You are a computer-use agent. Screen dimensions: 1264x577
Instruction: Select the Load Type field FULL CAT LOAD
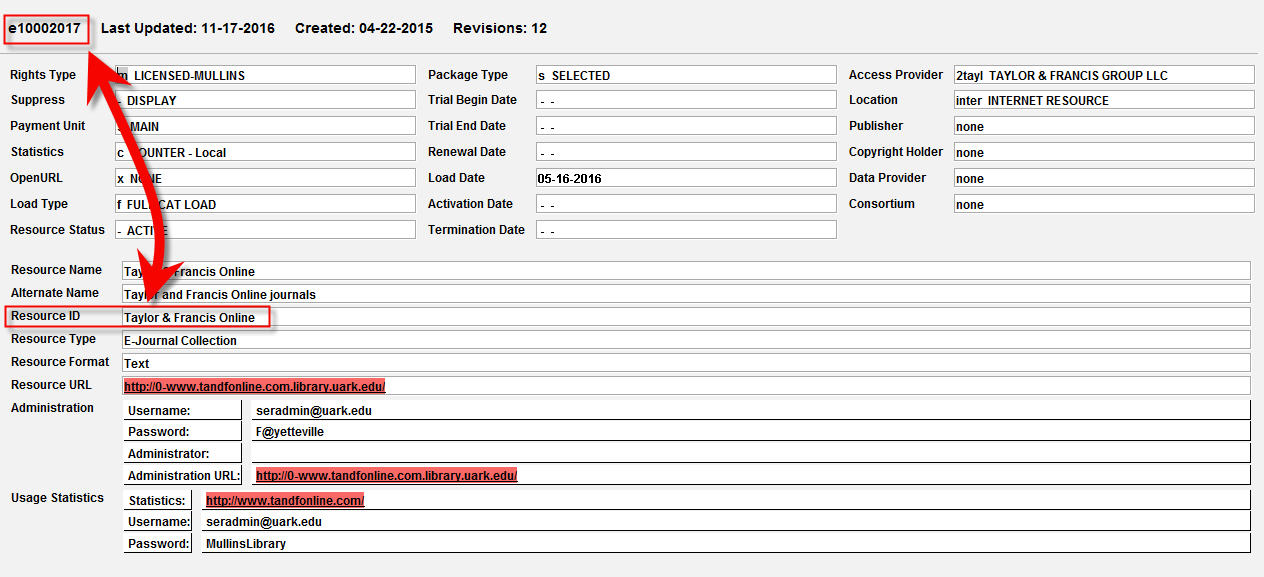coord(265,204)
